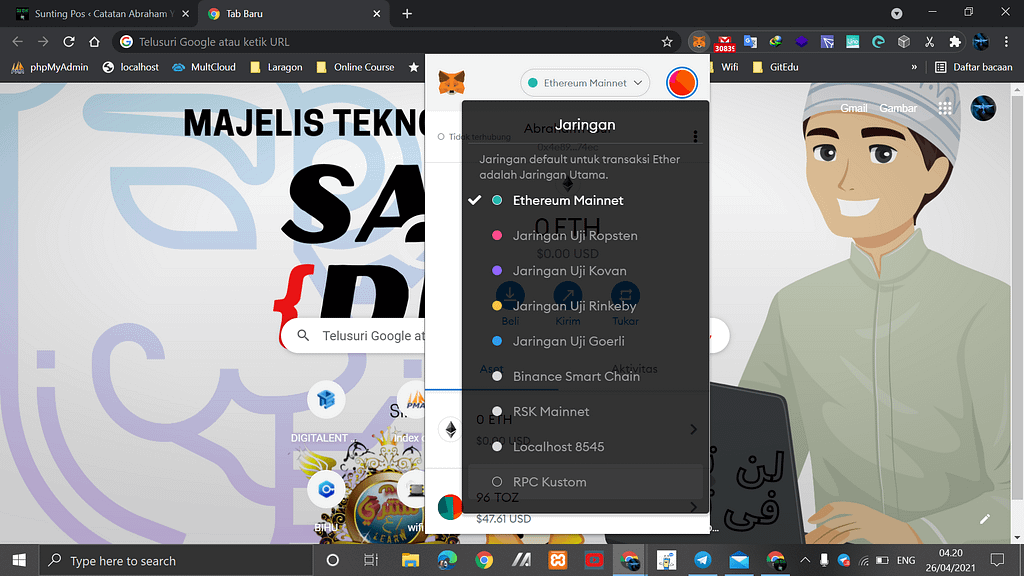Bookmark this page with the star icon
Screen dimensions: 1024x576
click(x=667, y=42)
